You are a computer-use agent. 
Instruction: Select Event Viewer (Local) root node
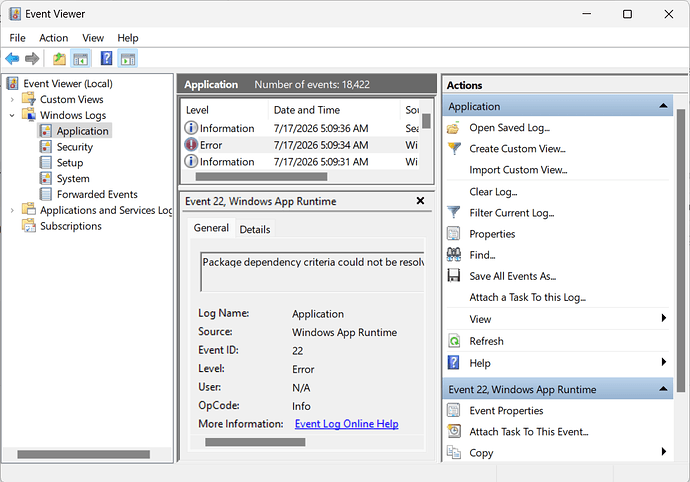click(x=68, y=84)
